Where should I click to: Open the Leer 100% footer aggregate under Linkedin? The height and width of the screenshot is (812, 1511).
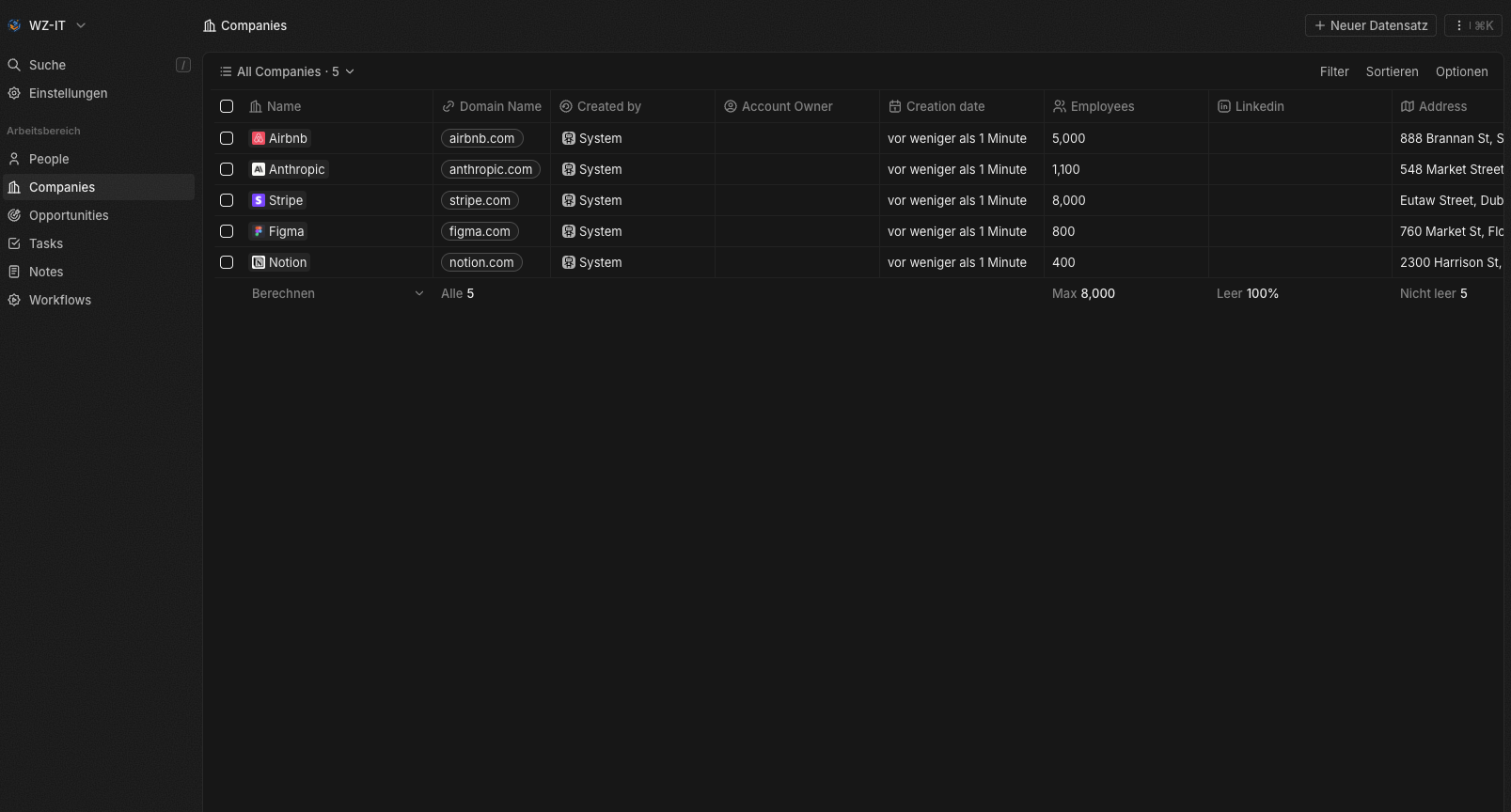[x=1248, y=293]
